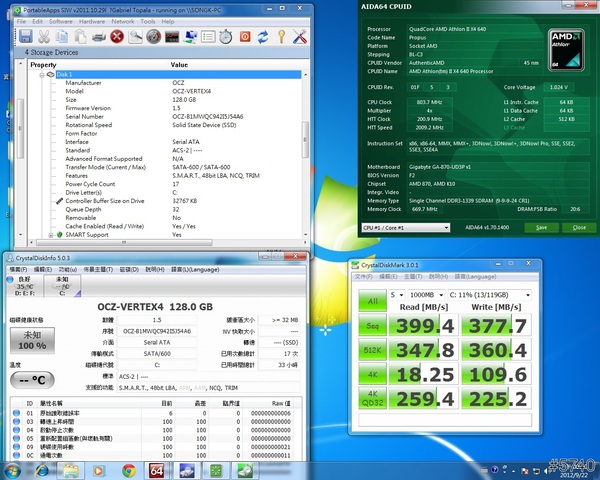This screenshot has height=480, width=600.
Task: Click the red X stop icon in SIW
Action: (x=117, y=37)
